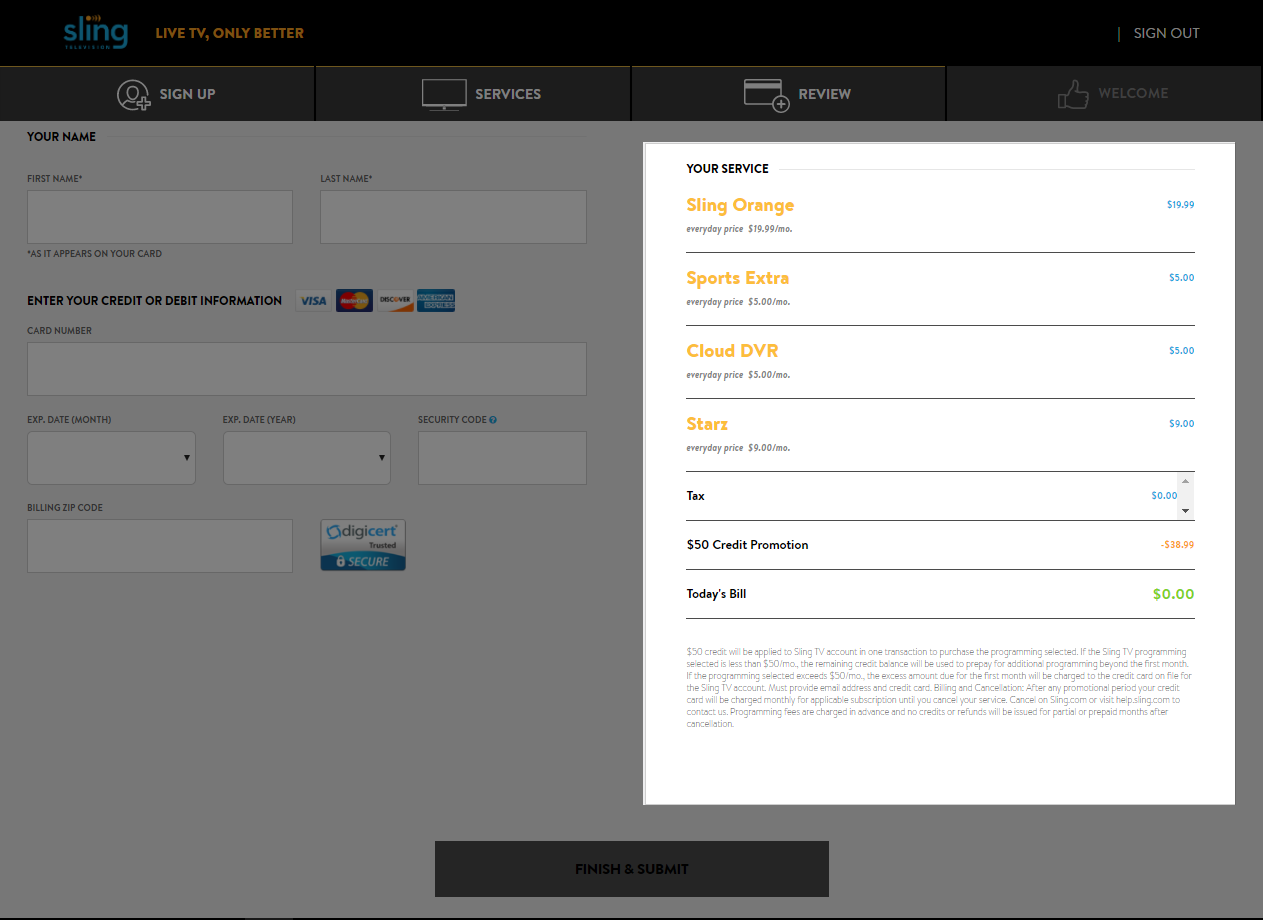The height and width of the screenshot is (920, 1263).
Task: Click the American Express card logo
Action: [436, 300]
